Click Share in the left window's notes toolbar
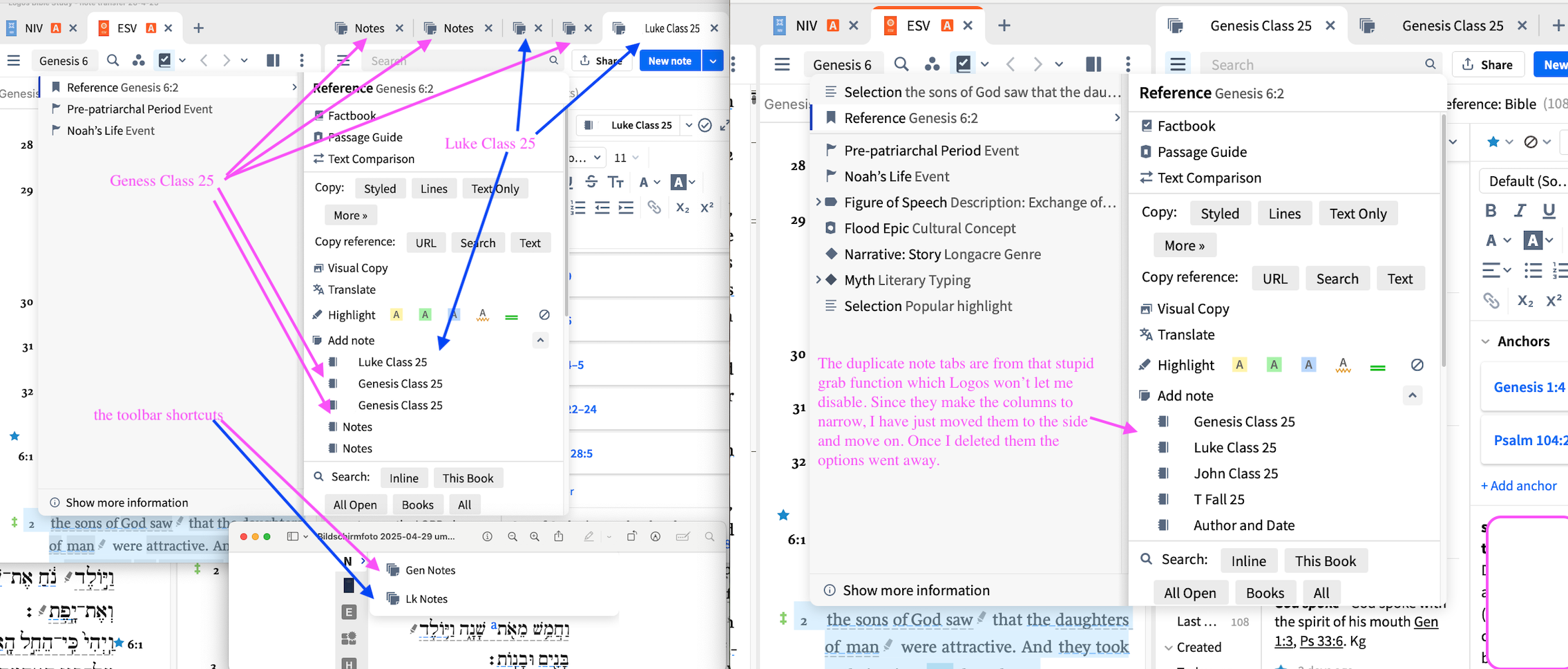 tap(600, 61)
